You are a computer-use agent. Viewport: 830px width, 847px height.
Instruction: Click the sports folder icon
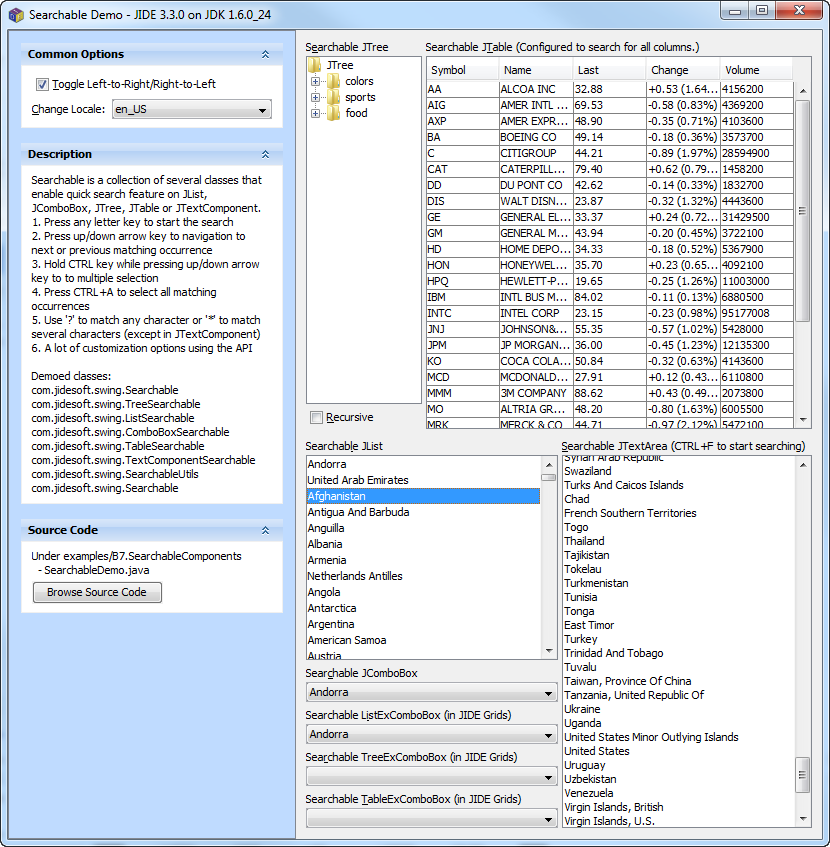pos(334,97)
